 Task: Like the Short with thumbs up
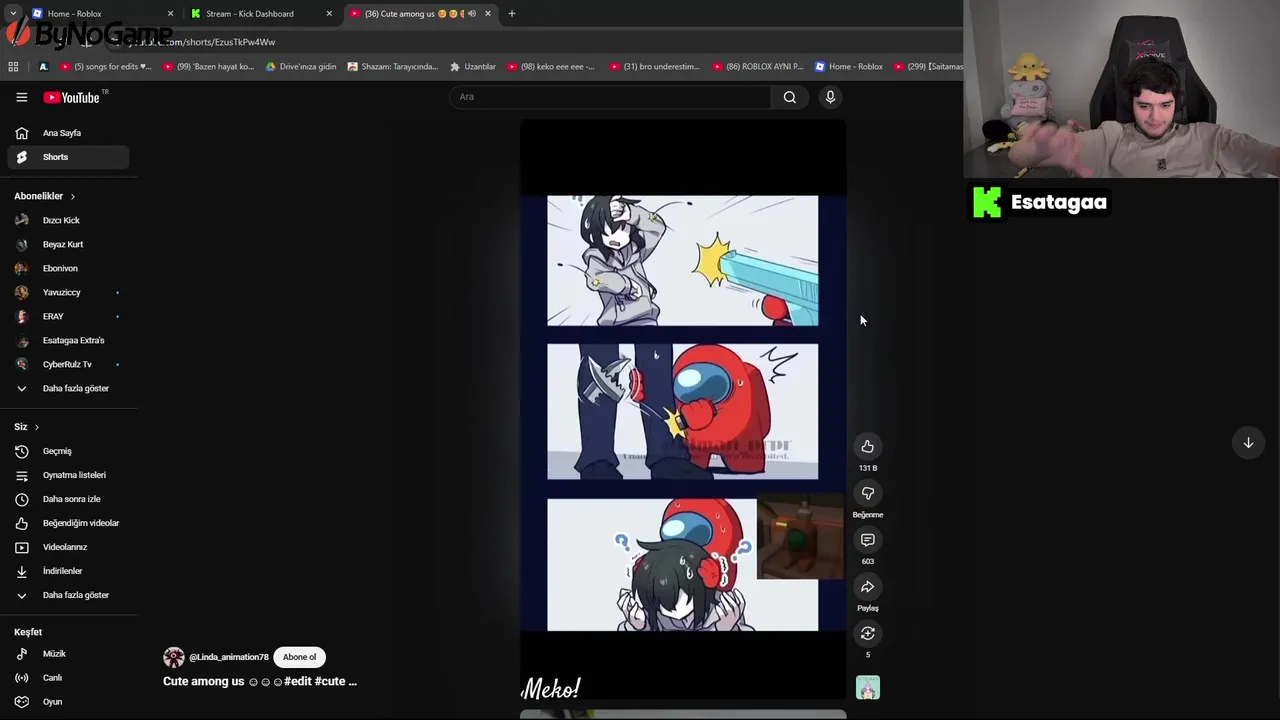pyautogui.click(x=868, y=447)
